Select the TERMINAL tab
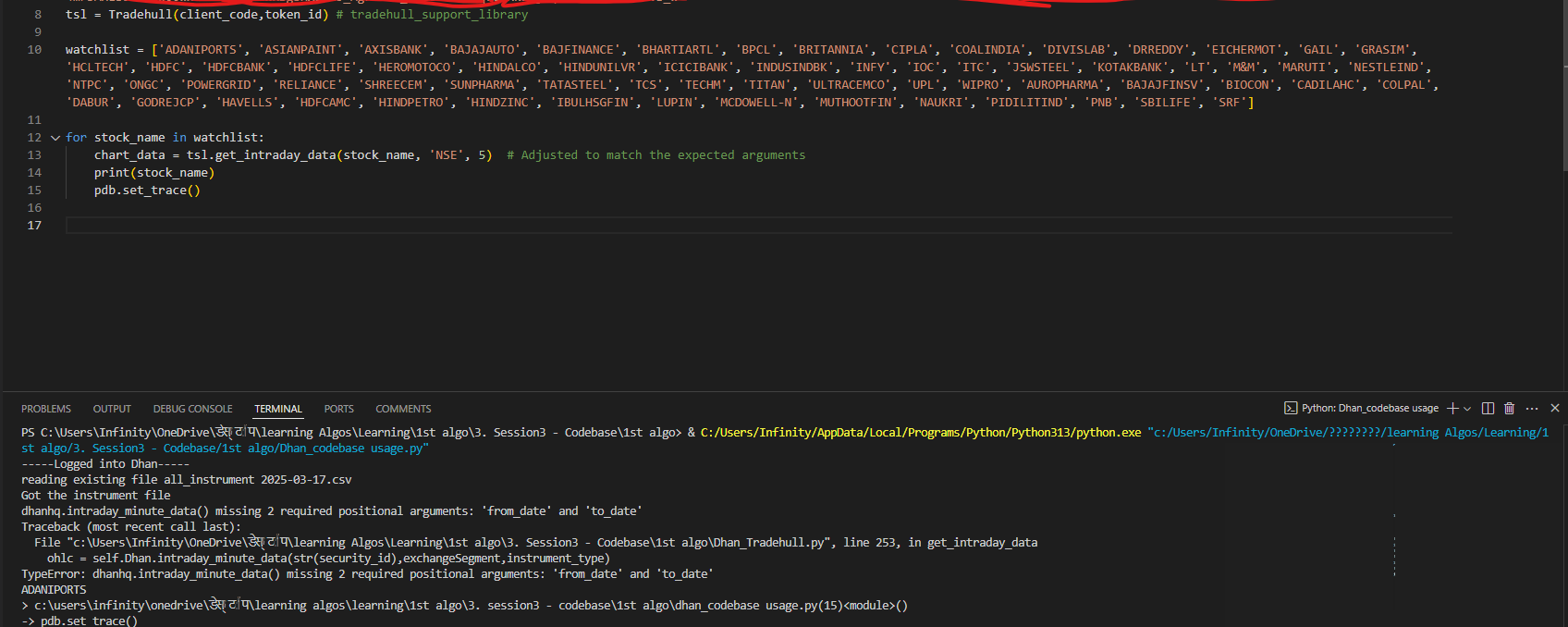This screenshot has width=1568, height=627. pos(278,409)
